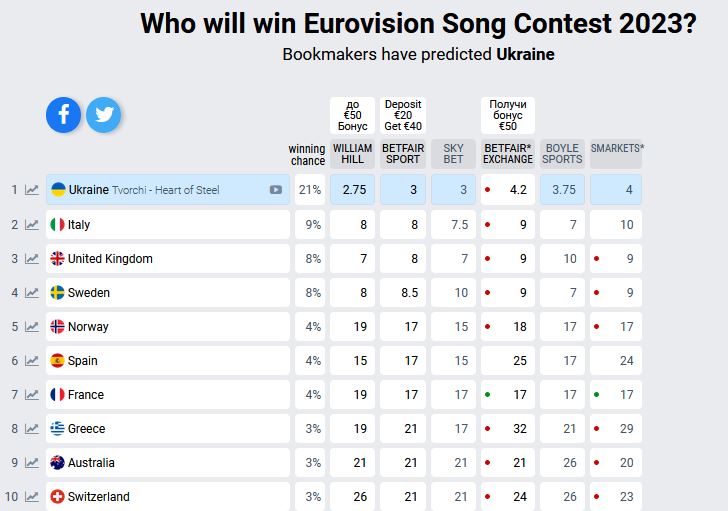Screen dimensions: 728x511
Task: Open the United Kingdom entry row
Action: tap(168, 259)
